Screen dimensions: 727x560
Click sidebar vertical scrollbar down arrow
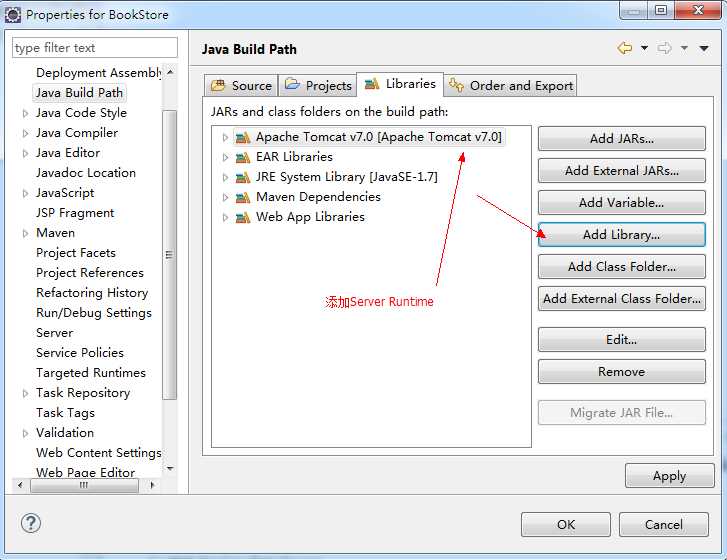click(x=170, y=469)
